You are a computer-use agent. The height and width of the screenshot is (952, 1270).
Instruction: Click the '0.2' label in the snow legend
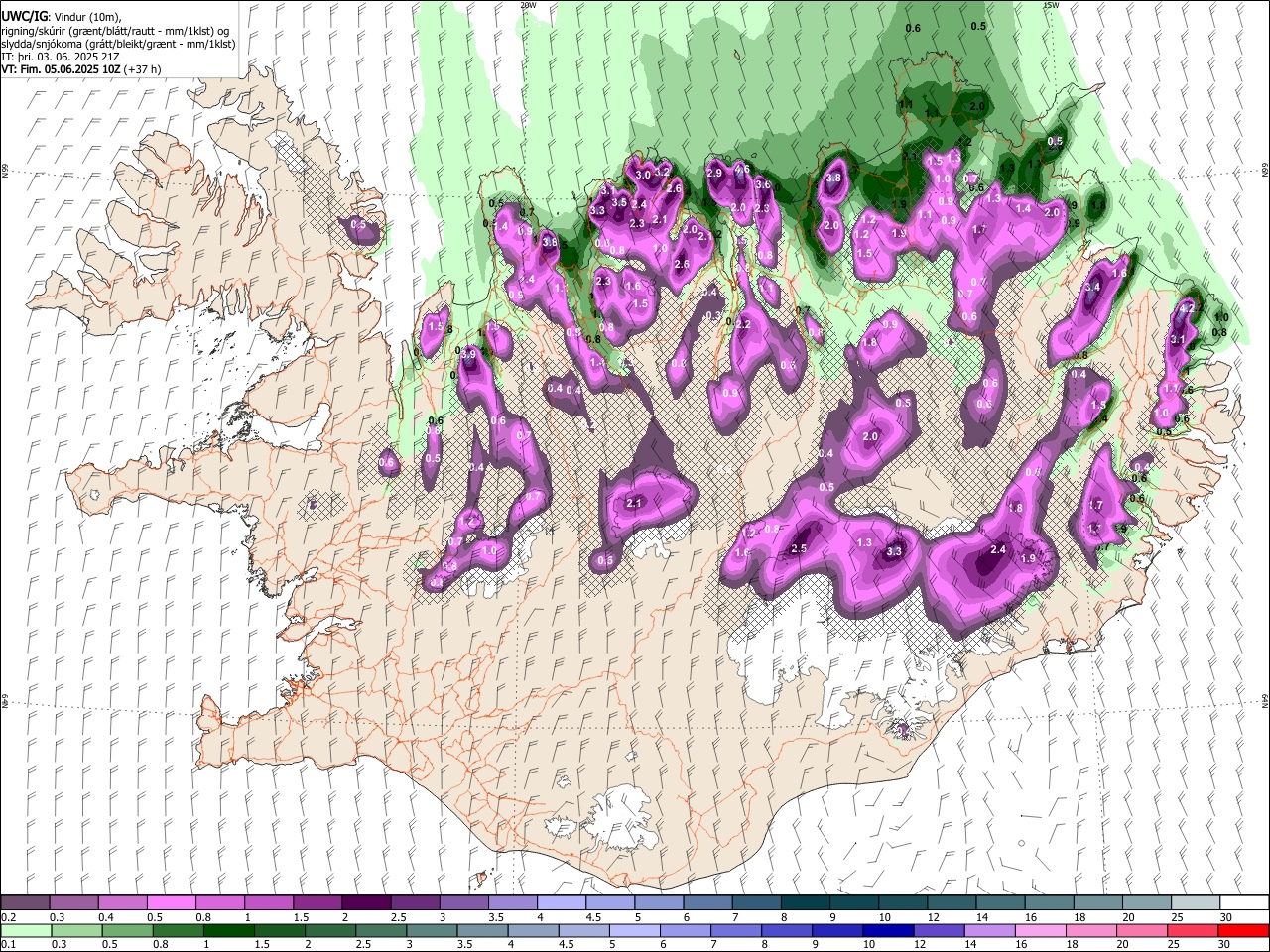[x=8, y=917]
